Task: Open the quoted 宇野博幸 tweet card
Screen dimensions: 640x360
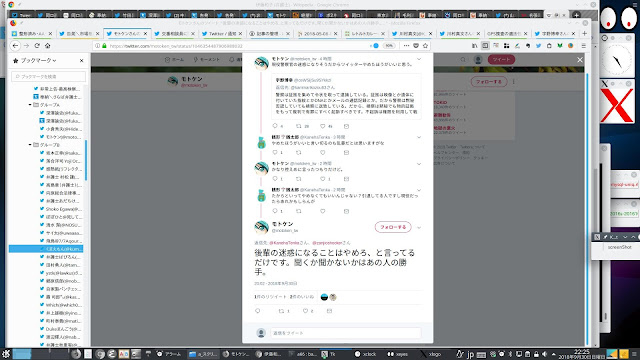Action: pos(347,96)
